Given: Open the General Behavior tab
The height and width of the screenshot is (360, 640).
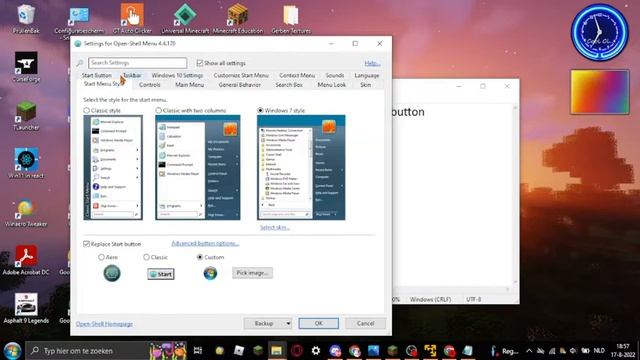Looking at the screenshot, I should click(x=240, y=85).
